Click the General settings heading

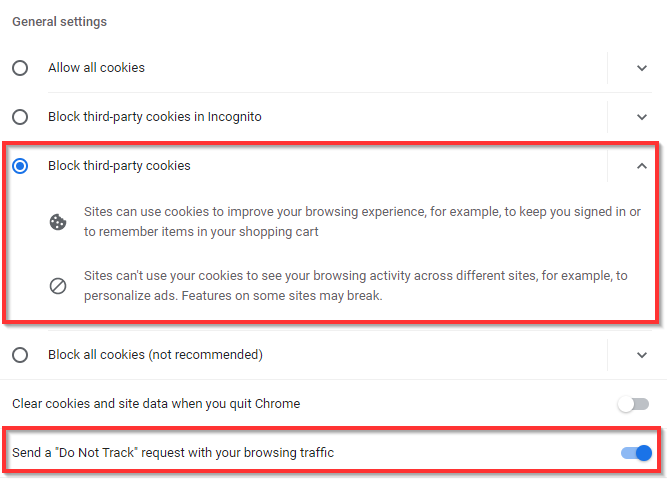pos(59,22)
